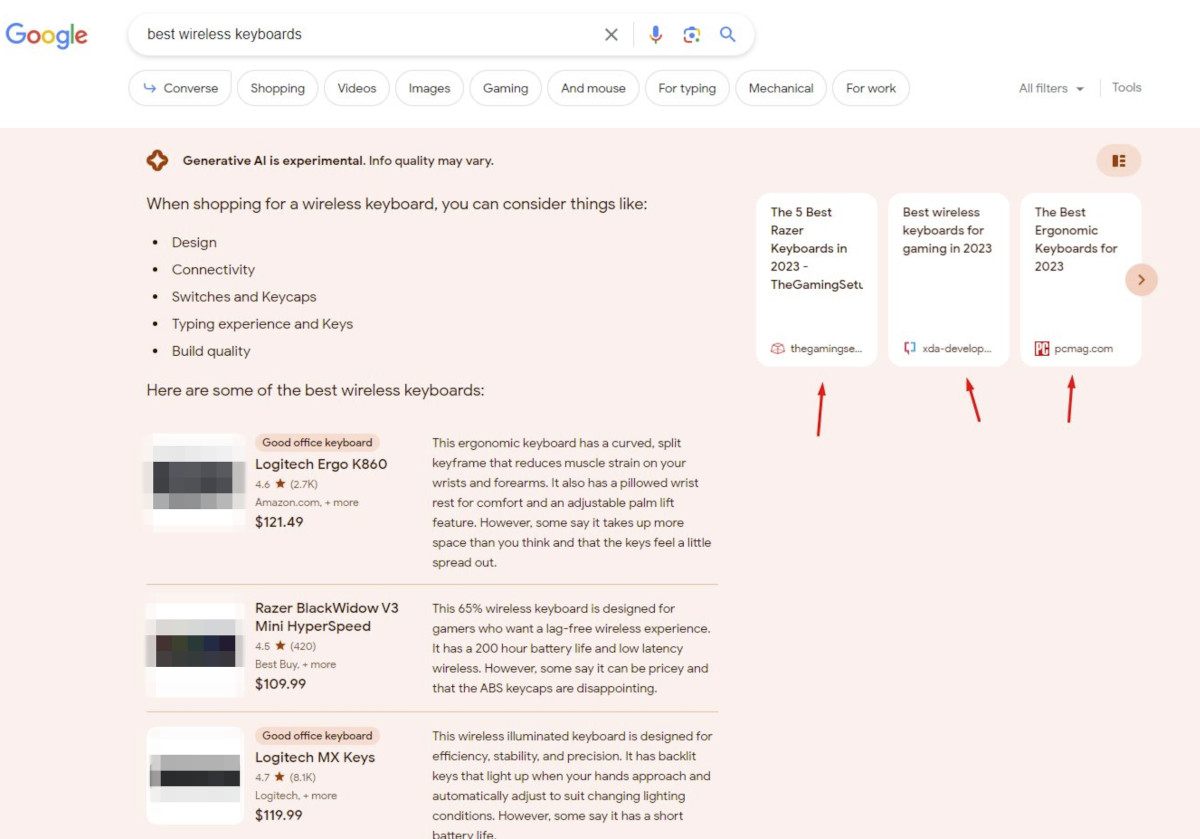The image size is (1200, 839).
Task: Enable the For typing filter
Action: pos(687,88)
